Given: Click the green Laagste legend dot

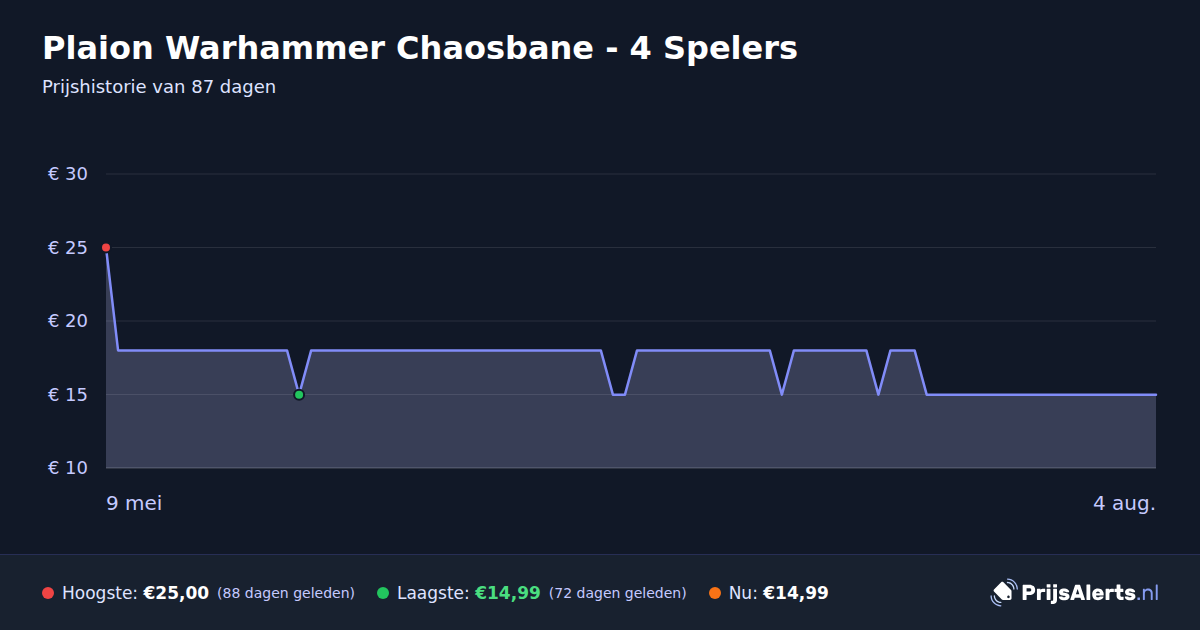Looking at the screenshot, I should click(x=383, y=593).
